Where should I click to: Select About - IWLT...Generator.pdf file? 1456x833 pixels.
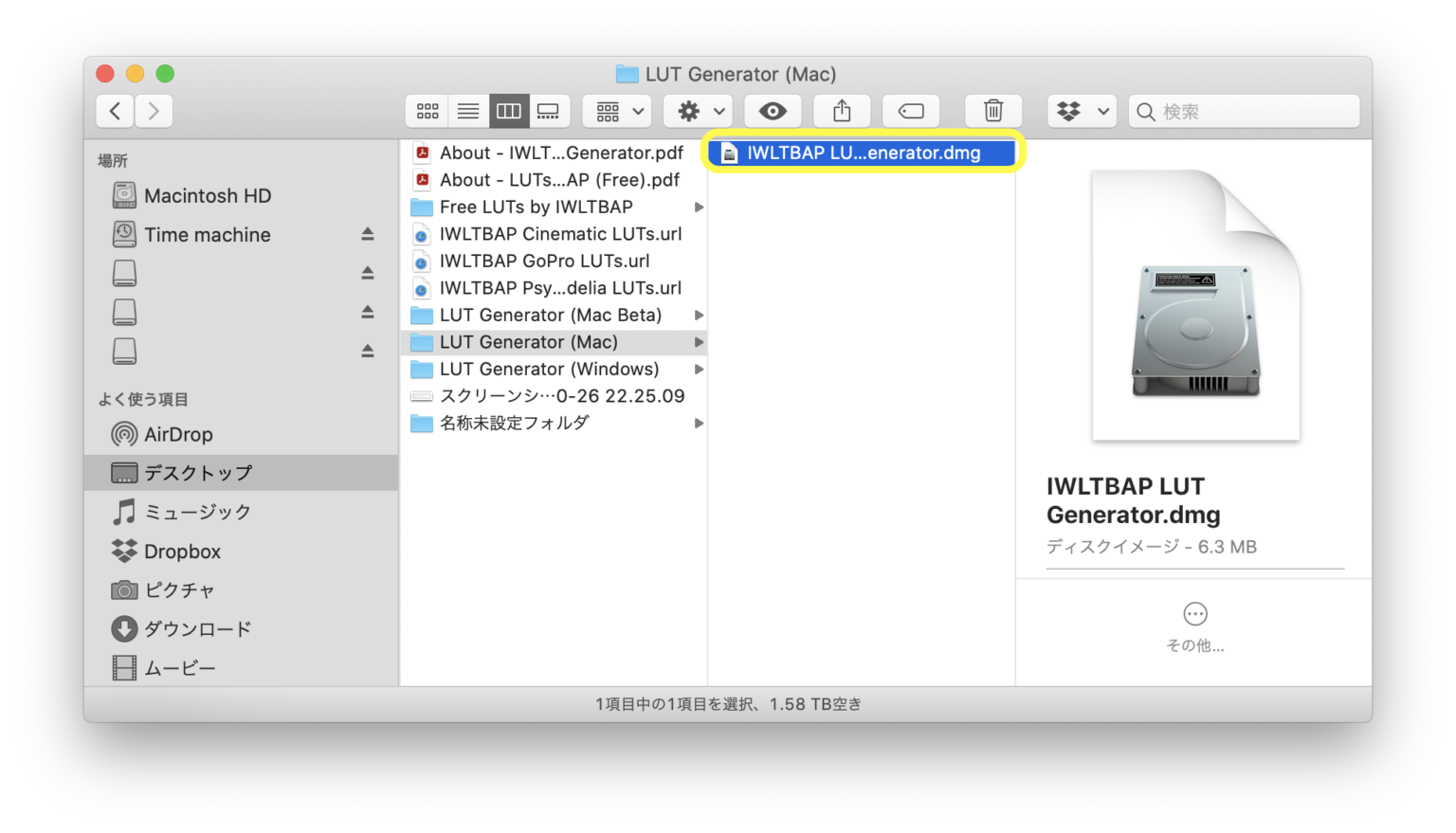(554, 153)
